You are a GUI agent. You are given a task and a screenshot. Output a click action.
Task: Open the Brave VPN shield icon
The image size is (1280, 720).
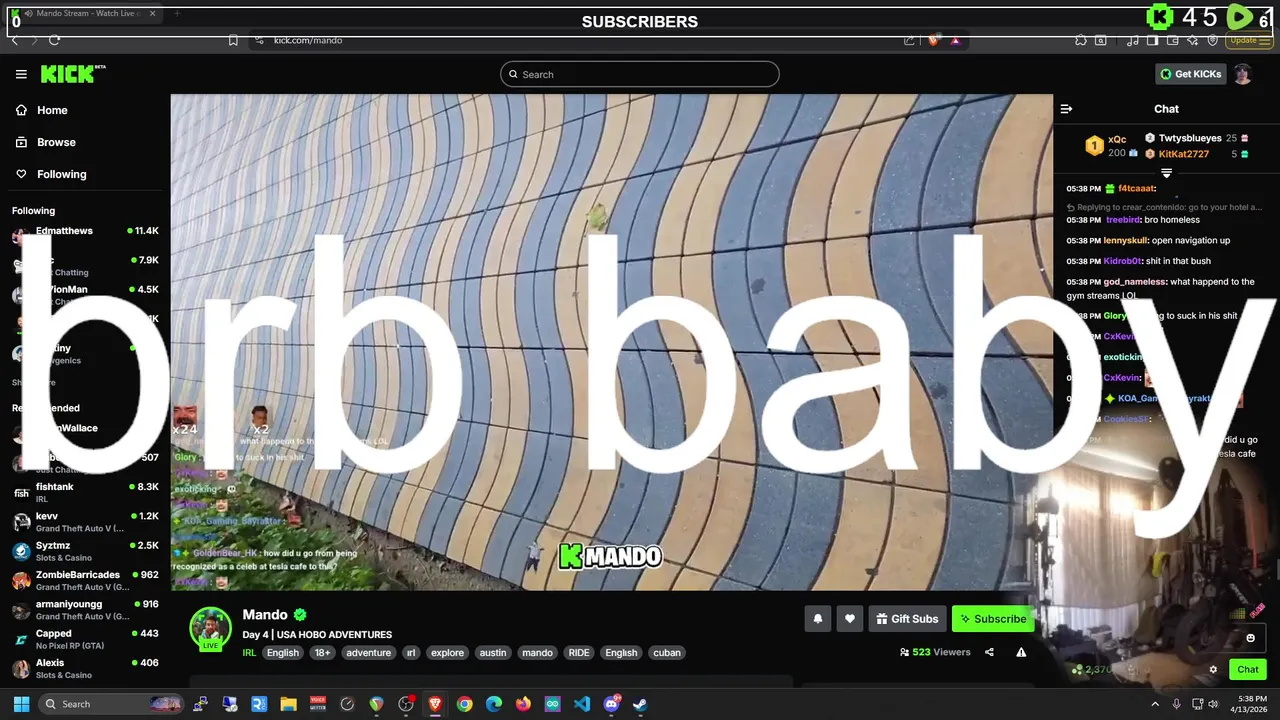click(1212, 40)
